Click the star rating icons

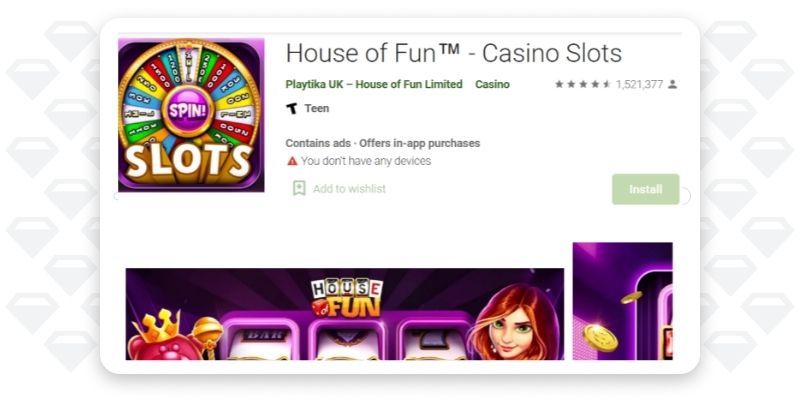(583, 84)
